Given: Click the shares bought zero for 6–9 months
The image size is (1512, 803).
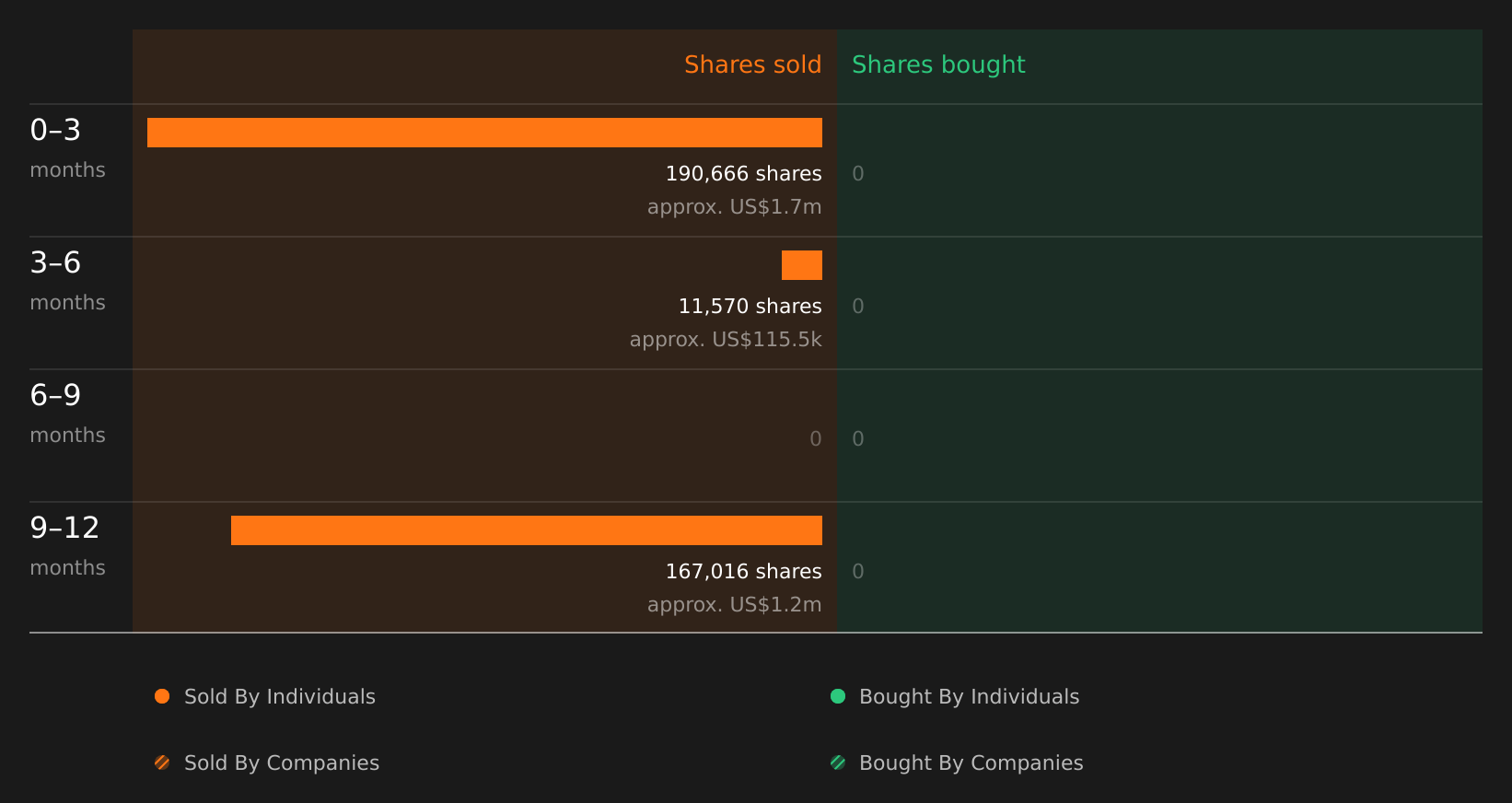Looking at the screenshot, I should click(858, 439).
